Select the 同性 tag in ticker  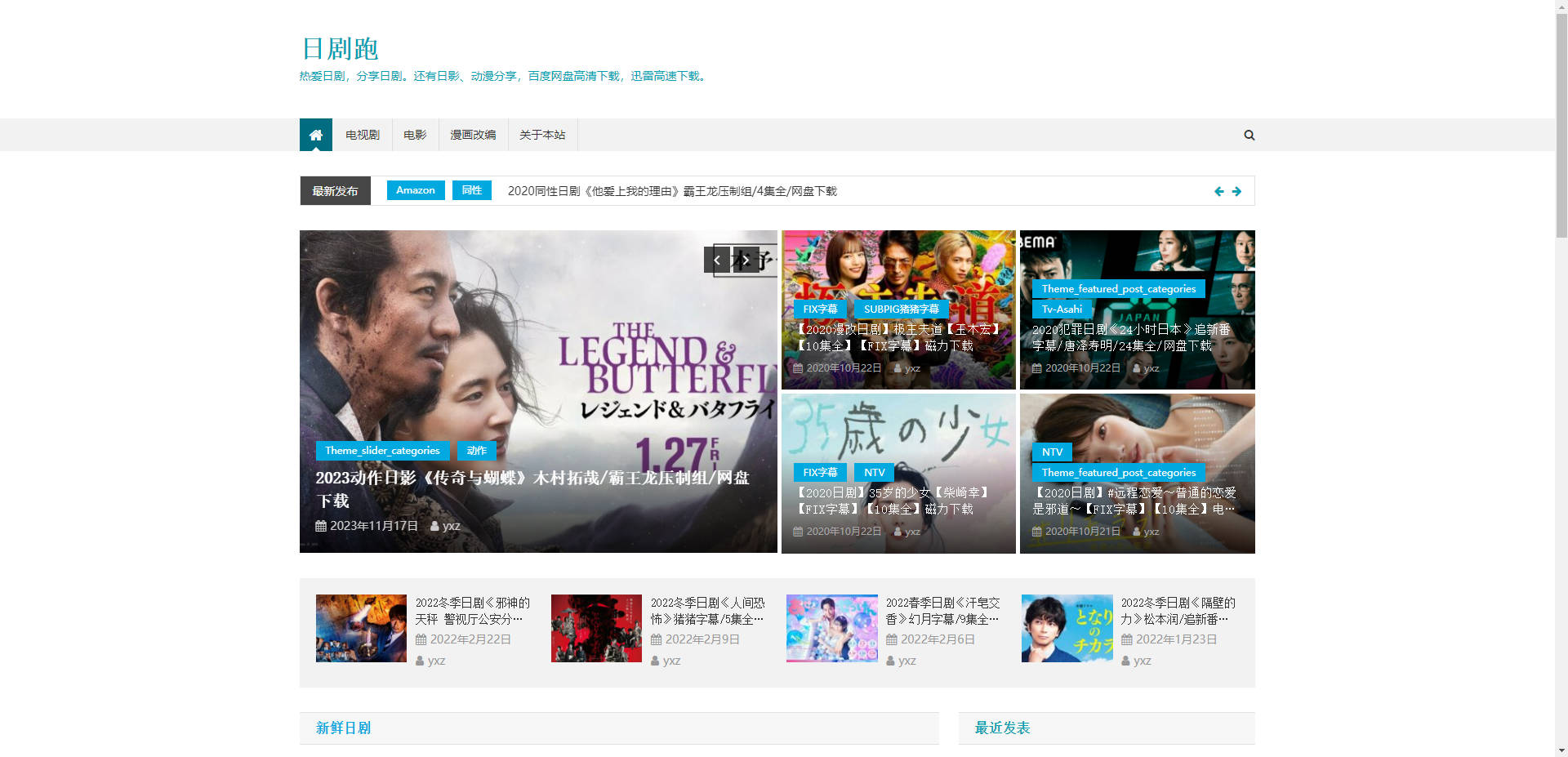pos(471,190)
